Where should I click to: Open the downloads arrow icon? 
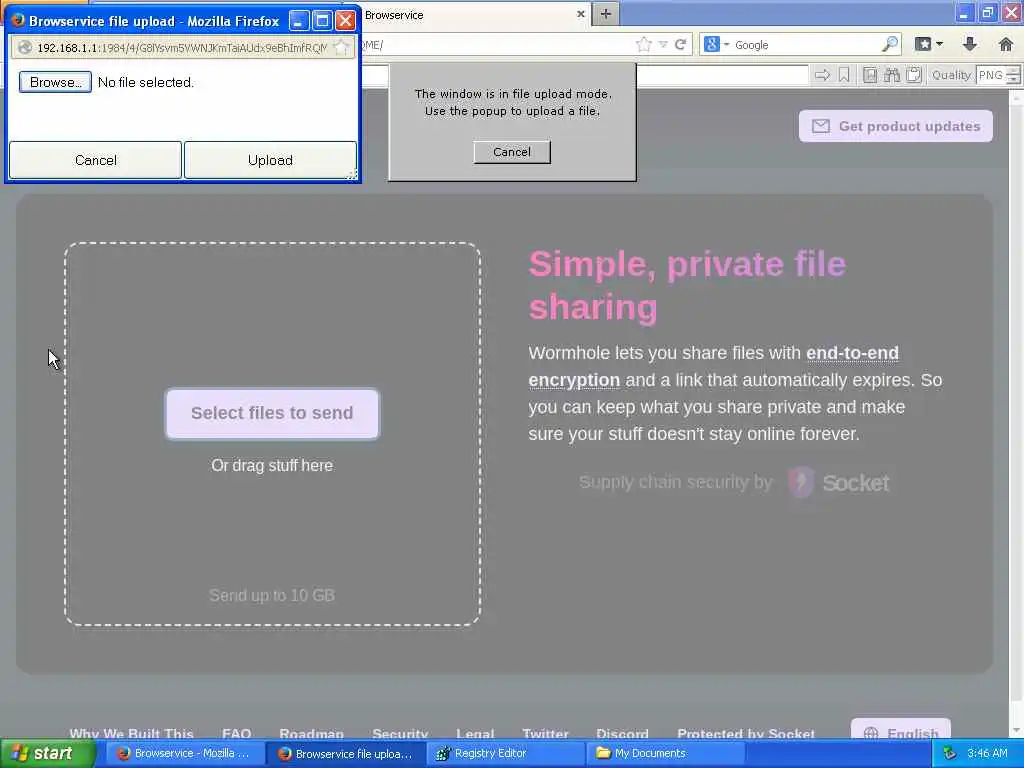[970, 44]
